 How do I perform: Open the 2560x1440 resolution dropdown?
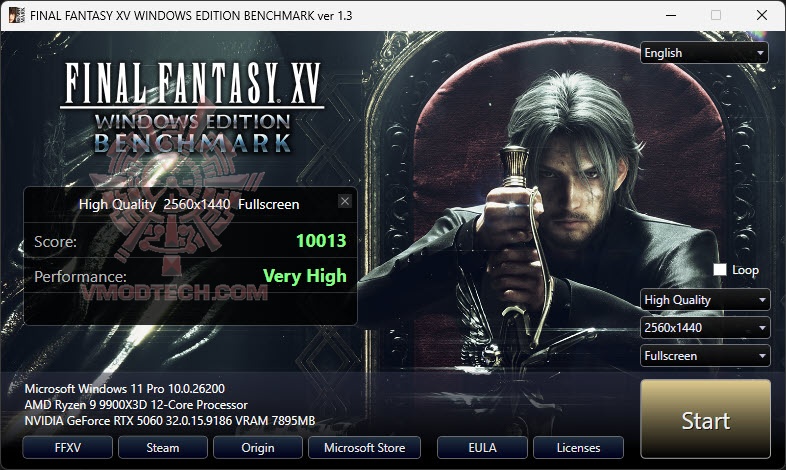coord(705,328)
